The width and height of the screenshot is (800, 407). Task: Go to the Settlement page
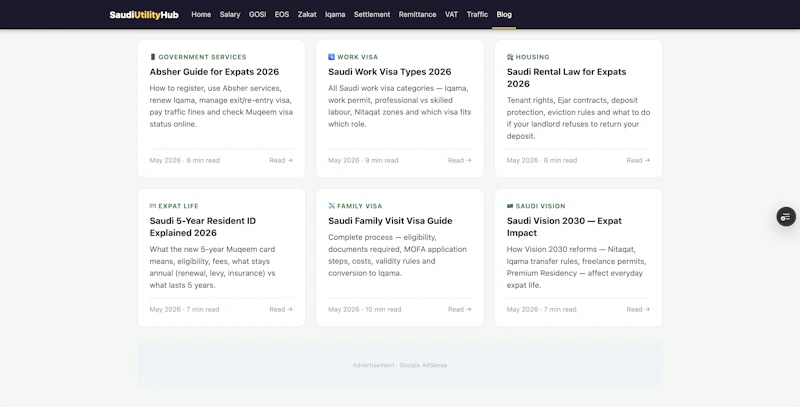click(x=372, y=15)
